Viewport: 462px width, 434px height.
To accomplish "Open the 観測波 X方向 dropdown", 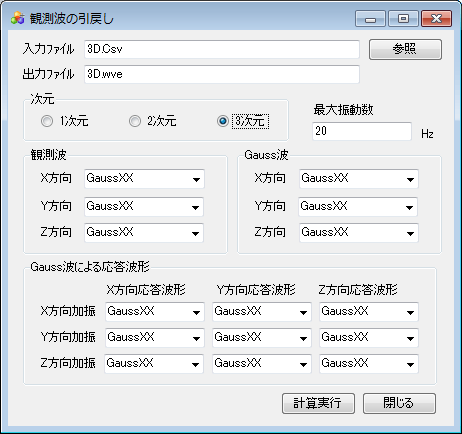I will [144, 179].
